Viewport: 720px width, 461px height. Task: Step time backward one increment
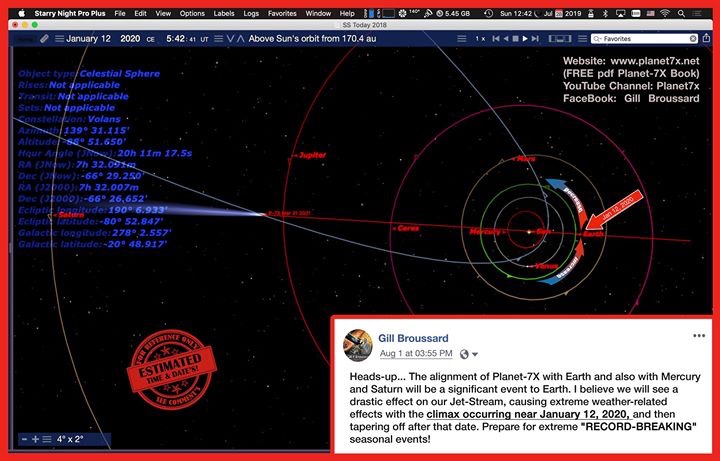point(496,39)
